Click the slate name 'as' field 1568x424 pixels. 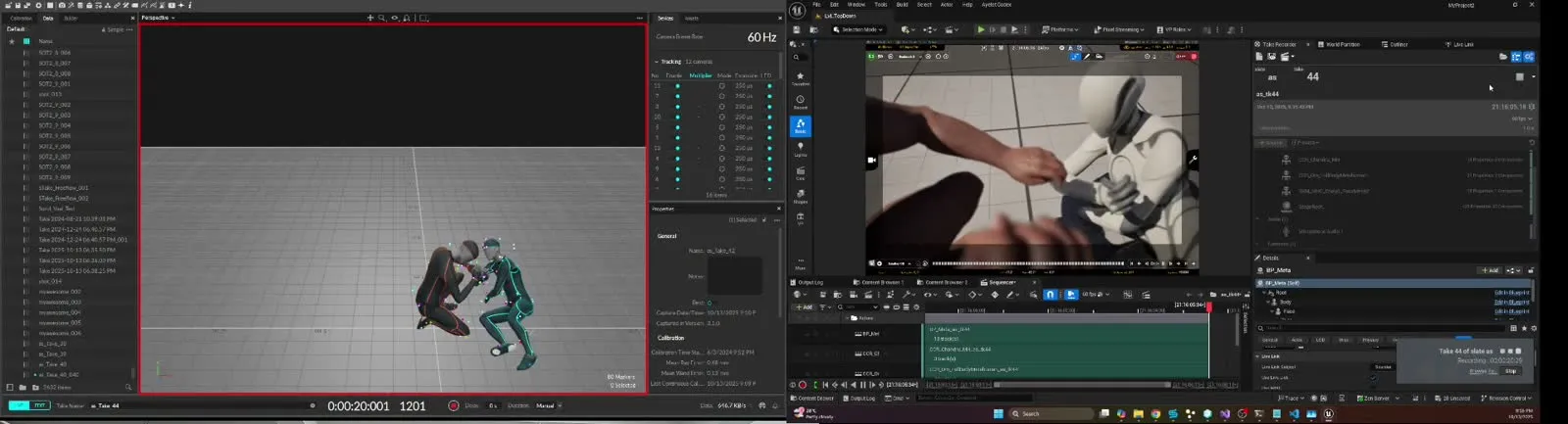pyautogui.click(x=1273, y=77)
